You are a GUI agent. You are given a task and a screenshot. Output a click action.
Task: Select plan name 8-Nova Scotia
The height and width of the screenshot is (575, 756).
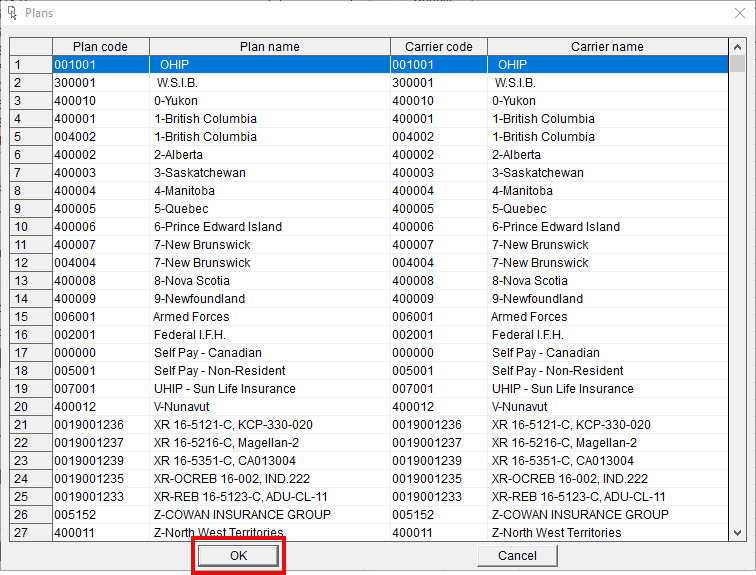coord(270,281)
